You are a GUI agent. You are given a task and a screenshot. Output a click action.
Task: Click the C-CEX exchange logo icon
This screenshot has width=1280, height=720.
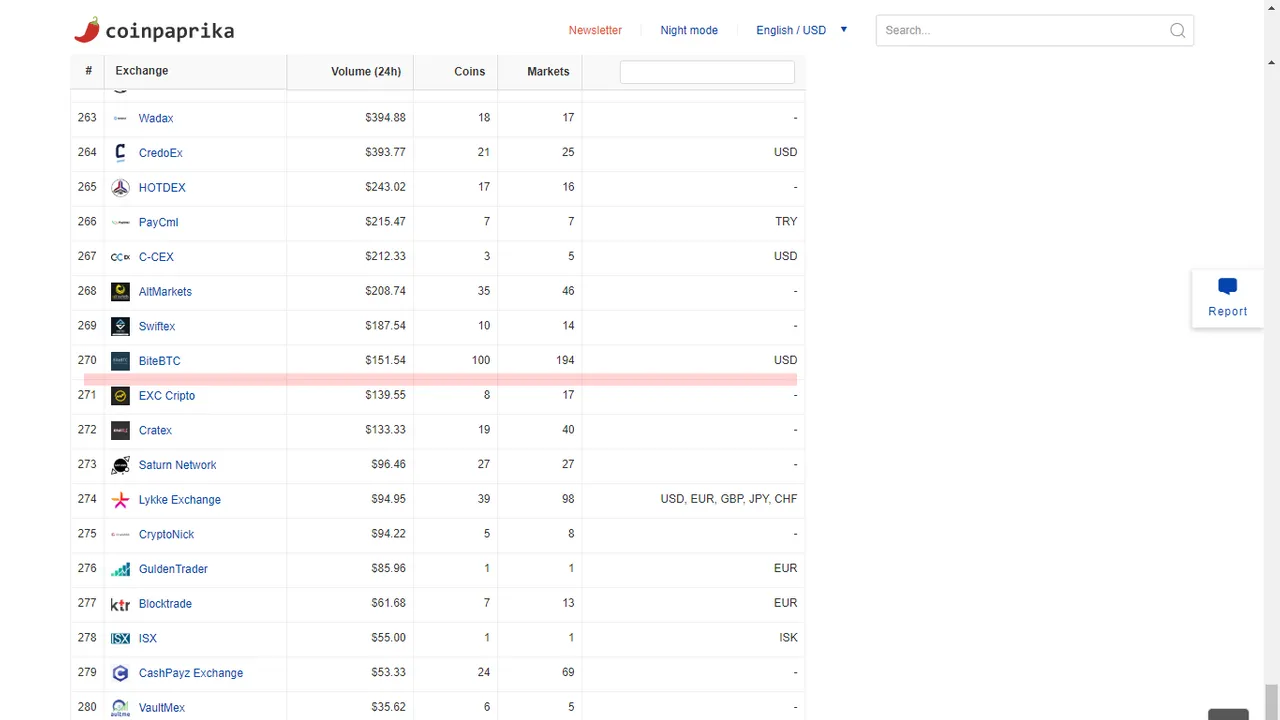(120, 257)
